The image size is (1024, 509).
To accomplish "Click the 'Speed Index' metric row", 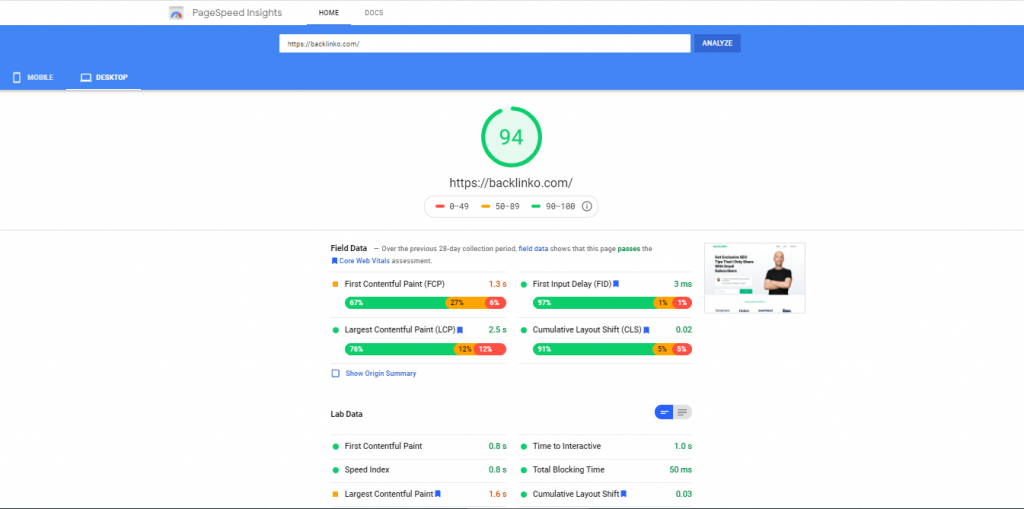I will pyautogui.click(x=419, y=470).
